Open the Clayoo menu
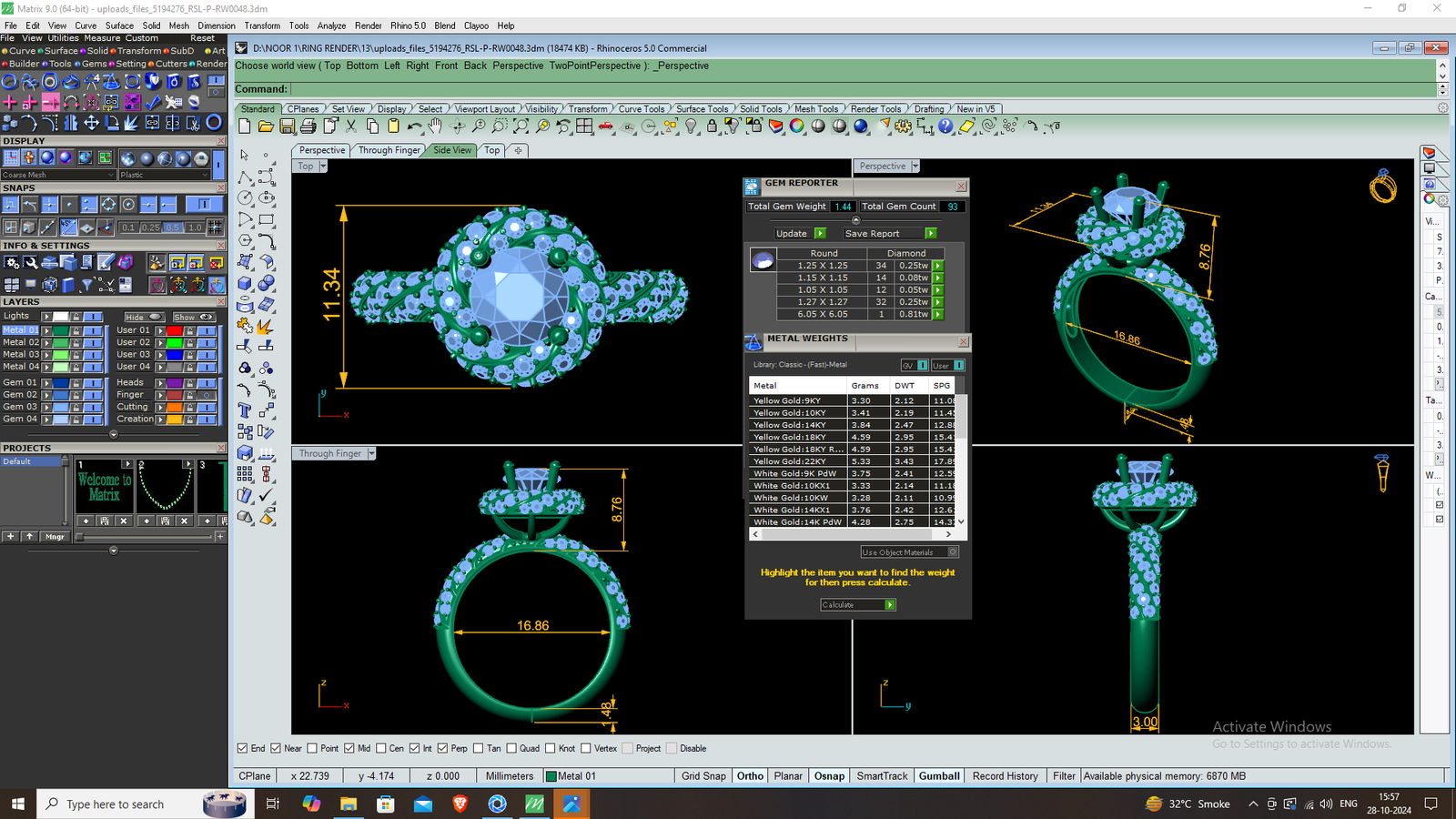1456x819 pixels. [x=476, y=25]
